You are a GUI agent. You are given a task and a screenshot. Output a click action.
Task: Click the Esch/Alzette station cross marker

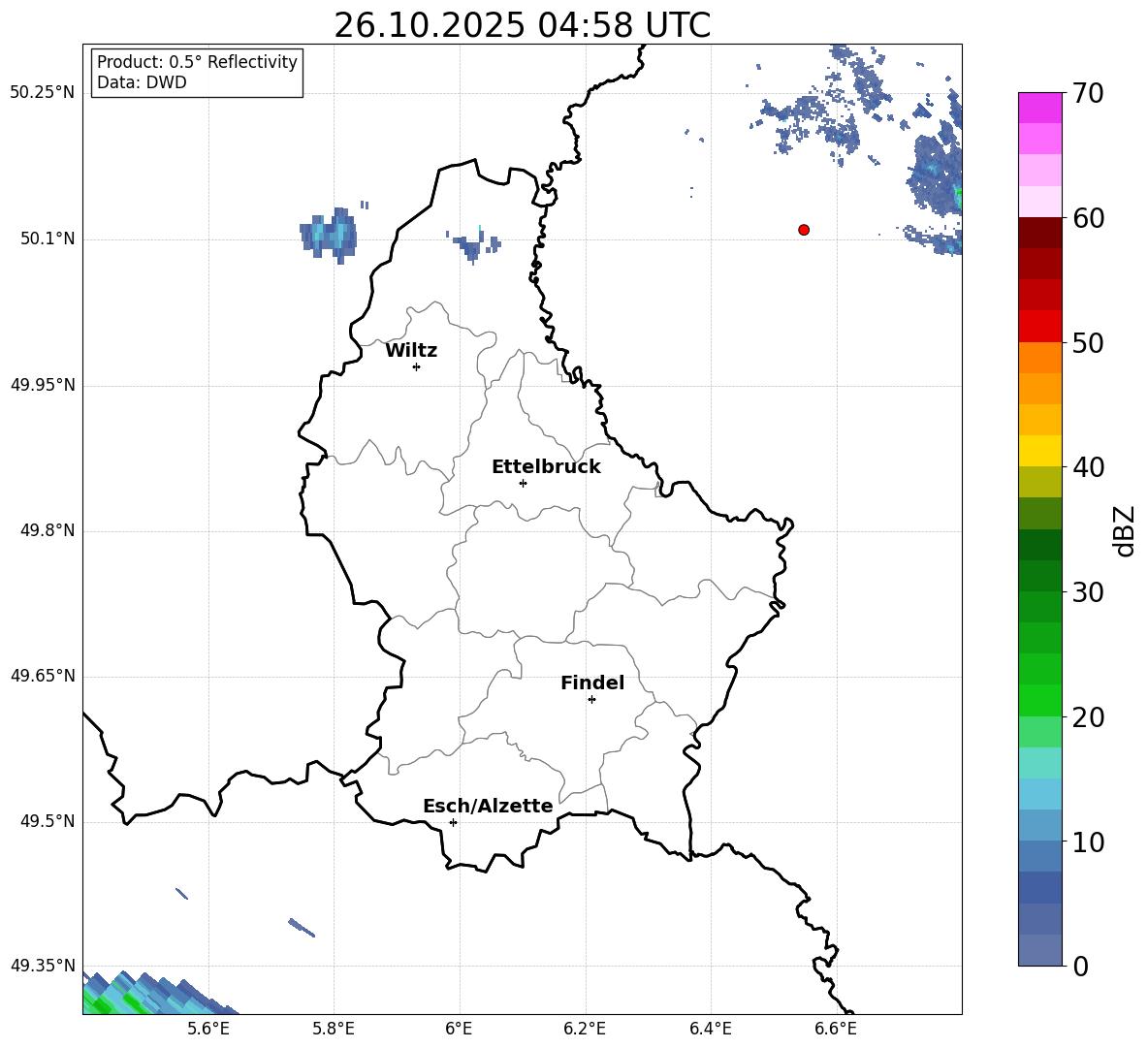[x=453, y=822]
